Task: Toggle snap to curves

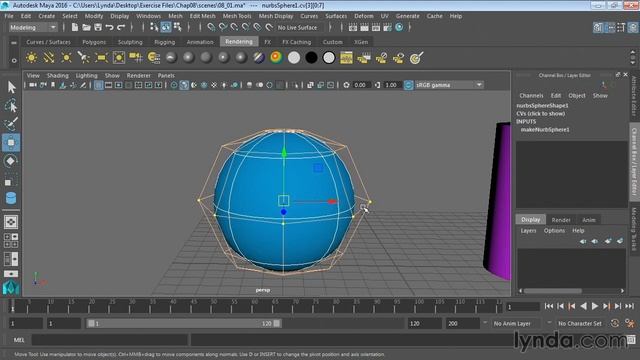Action: click(x=222, y=27)
